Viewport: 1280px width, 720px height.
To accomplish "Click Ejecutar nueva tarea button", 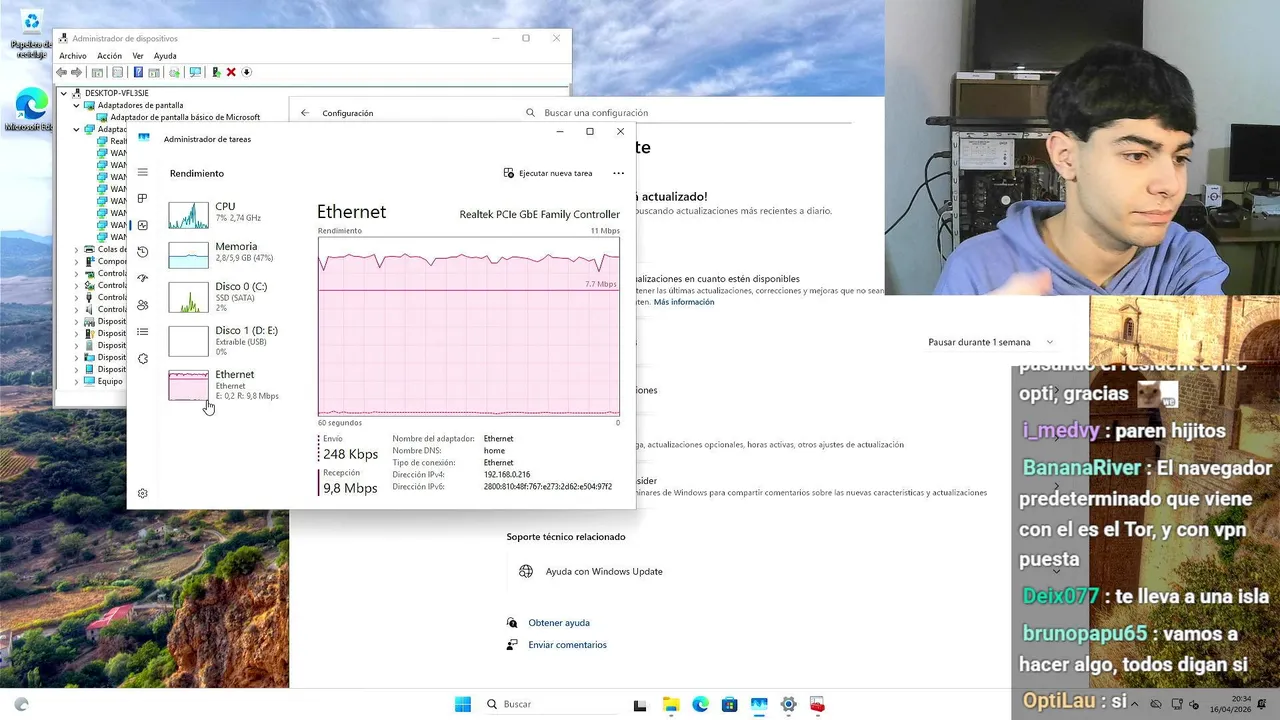I will coord(548,173).
